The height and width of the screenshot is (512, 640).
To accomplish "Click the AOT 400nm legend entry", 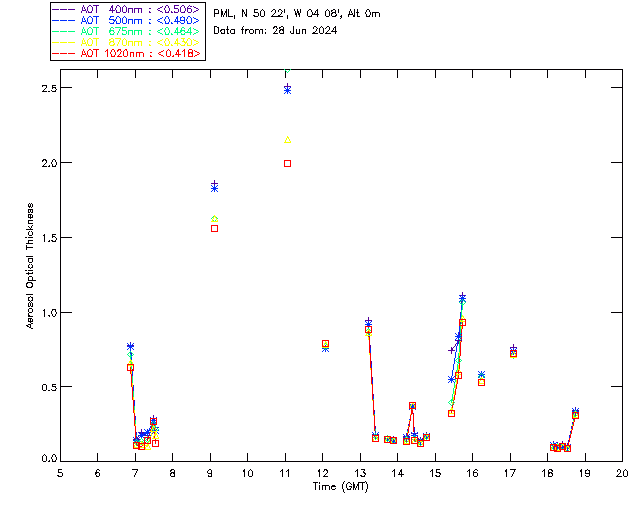I will [x=126, y=9].
